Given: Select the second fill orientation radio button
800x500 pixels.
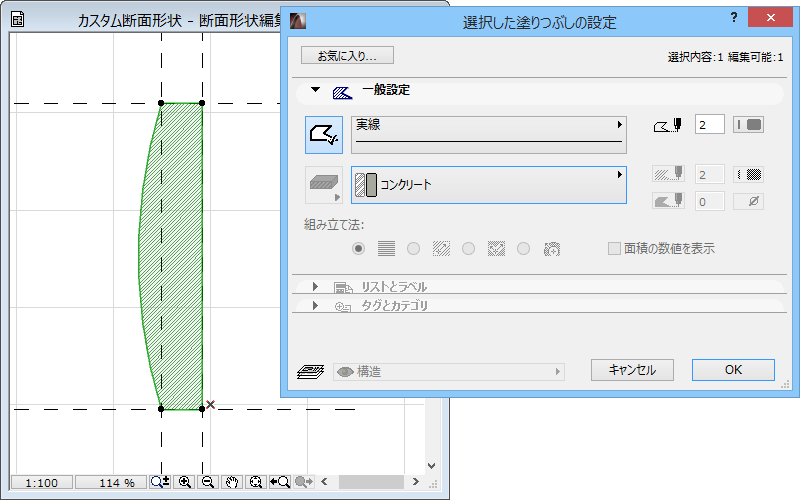Looking at the screenshot, I should [413, 248].
